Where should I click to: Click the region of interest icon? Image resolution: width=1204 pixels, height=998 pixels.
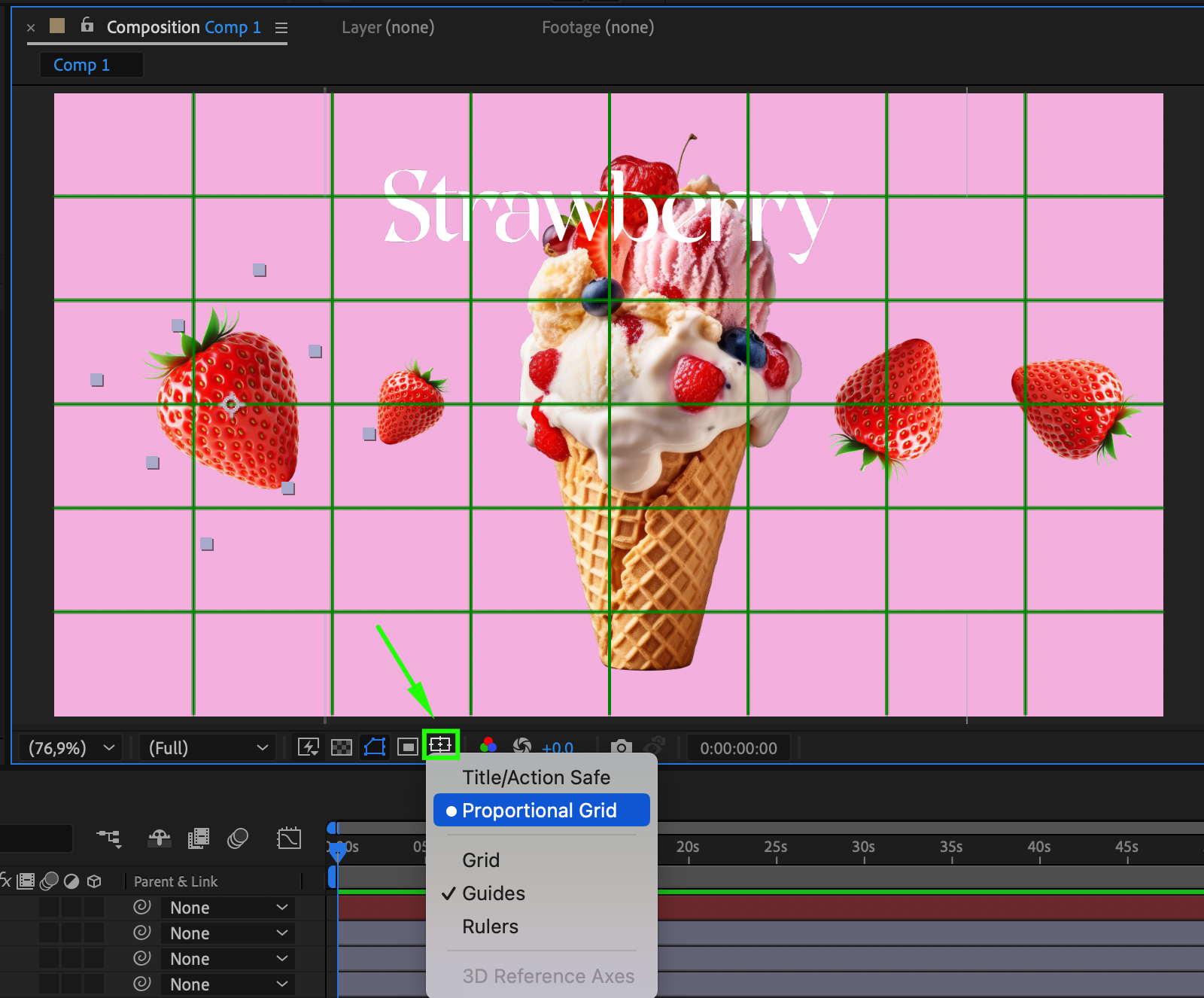point(408,747)
